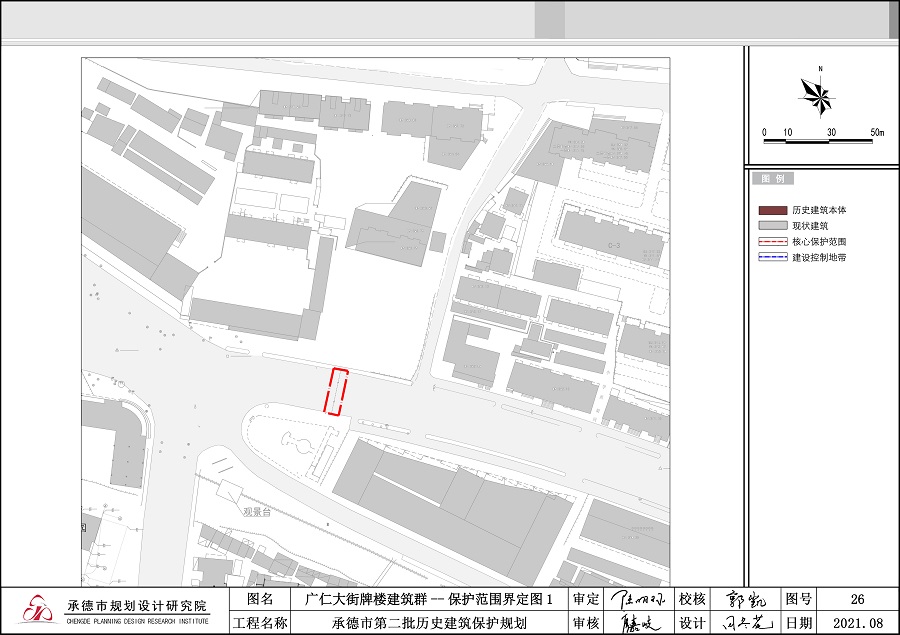Click the 观景台 viewing platform label
The image size is (900, 635).
pos(257,511)
